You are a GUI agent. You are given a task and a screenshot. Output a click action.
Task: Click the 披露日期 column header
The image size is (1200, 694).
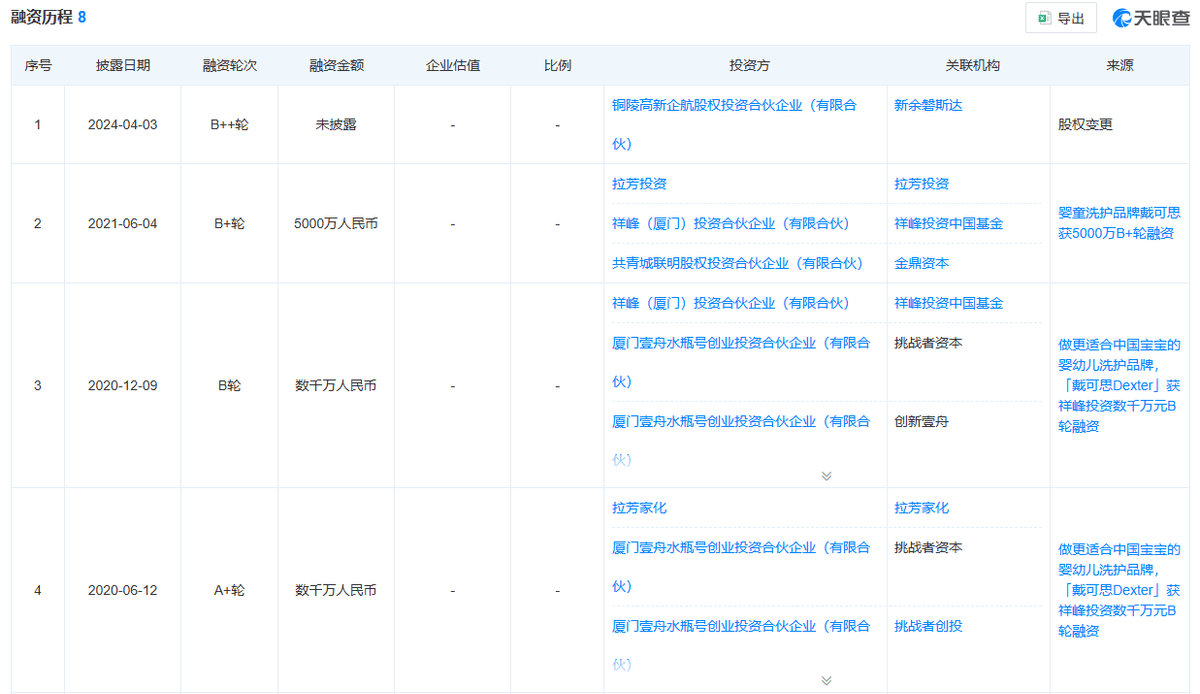coord(123,66)
